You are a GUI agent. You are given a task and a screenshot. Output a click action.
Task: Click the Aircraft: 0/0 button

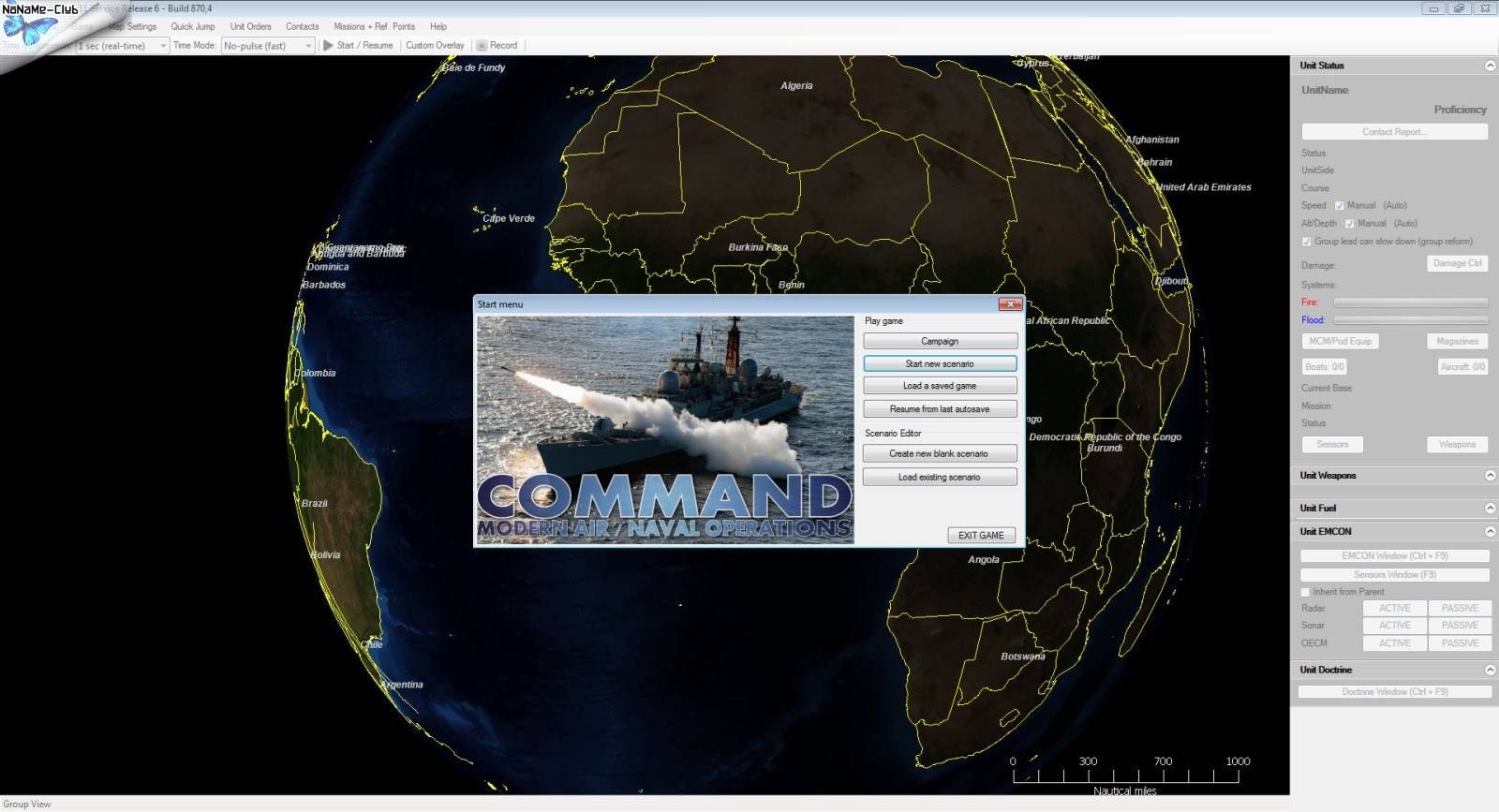tap(1462, 367)
